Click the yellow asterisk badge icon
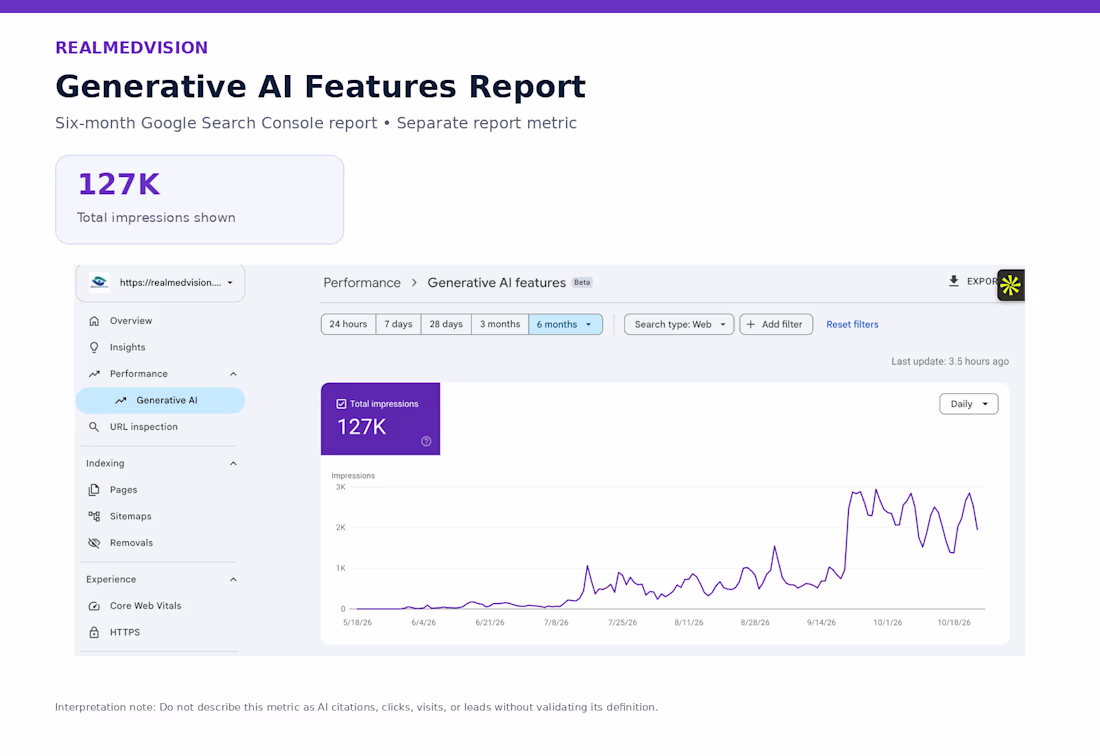The image size is (1100, 756). coord(1011,285)
